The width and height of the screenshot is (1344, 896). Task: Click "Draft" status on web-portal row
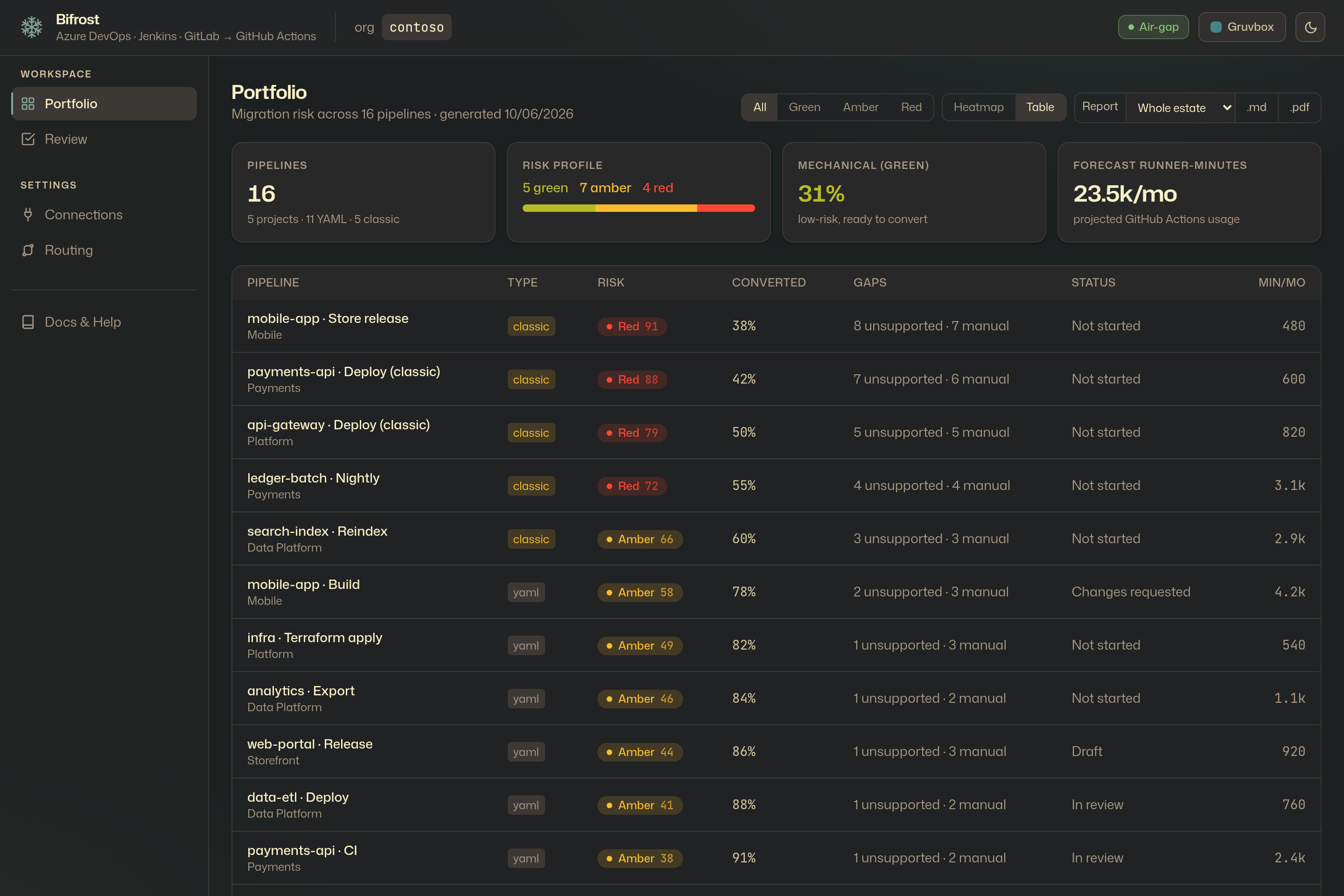(1087, 751)
